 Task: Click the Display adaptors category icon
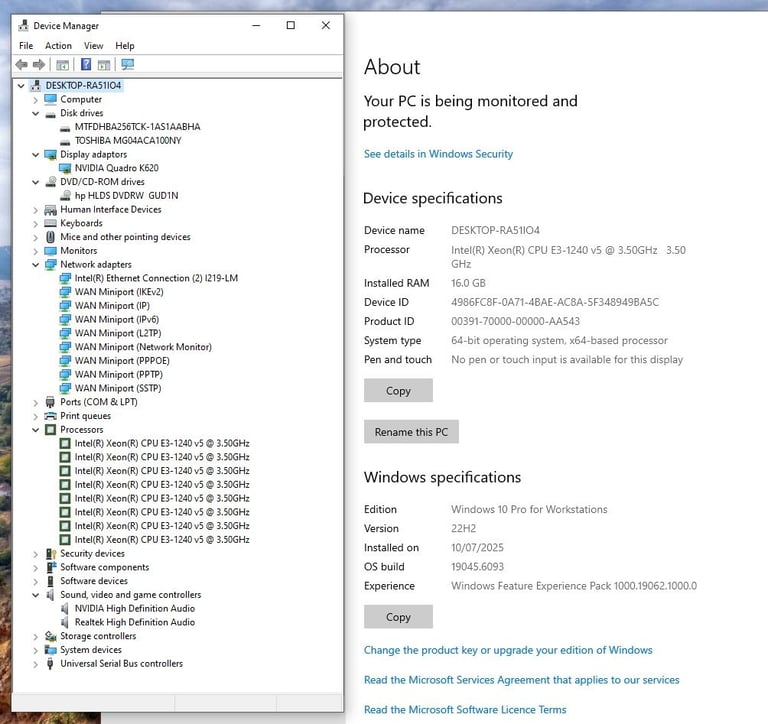[50, 155]
